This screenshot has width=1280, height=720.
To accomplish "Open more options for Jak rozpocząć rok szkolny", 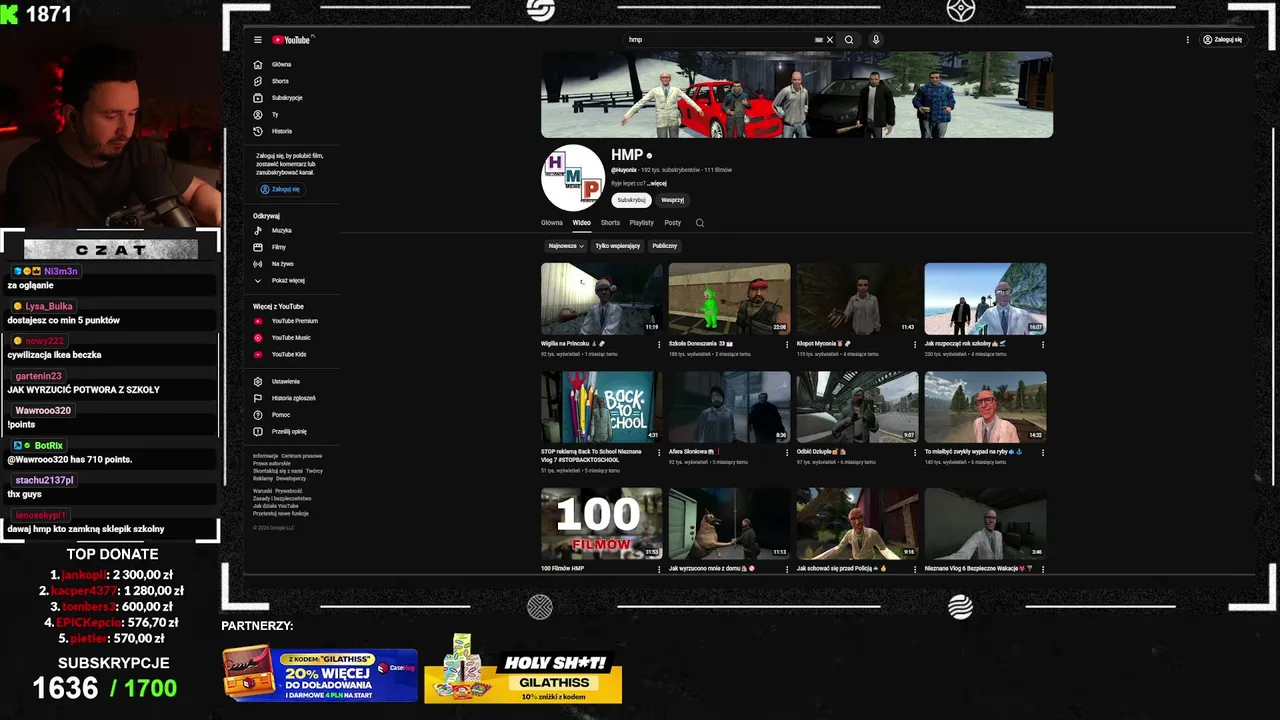I will click(x=1043, y=344).
